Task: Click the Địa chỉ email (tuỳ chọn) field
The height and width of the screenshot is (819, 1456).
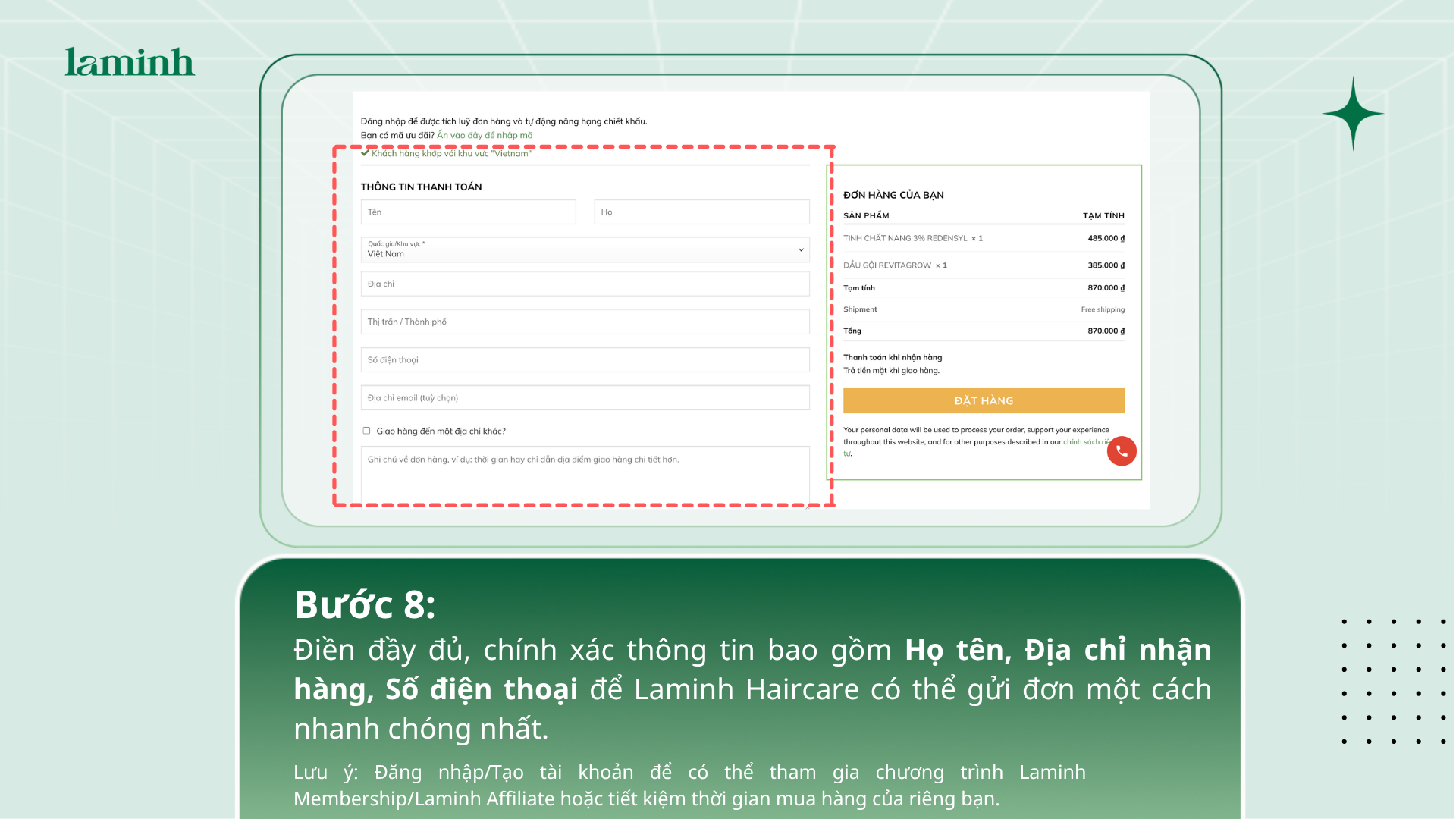Action: click(x=585, y=397)
